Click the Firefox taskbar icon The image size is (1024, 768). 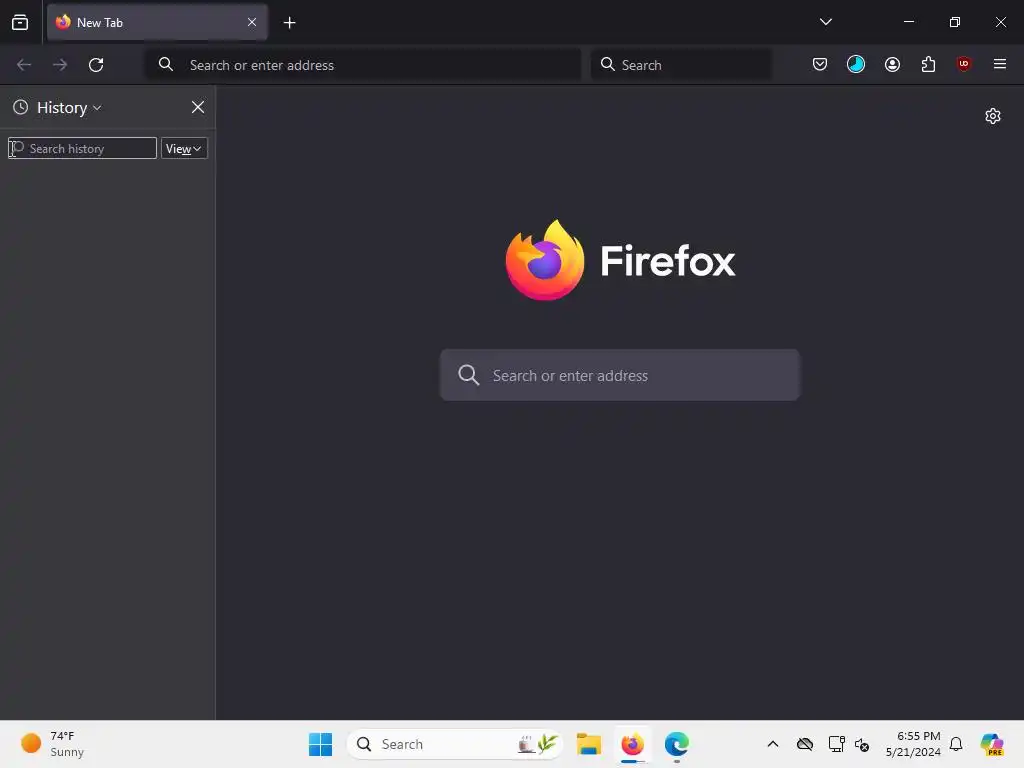pyautogui.click(x=632, y=744)
